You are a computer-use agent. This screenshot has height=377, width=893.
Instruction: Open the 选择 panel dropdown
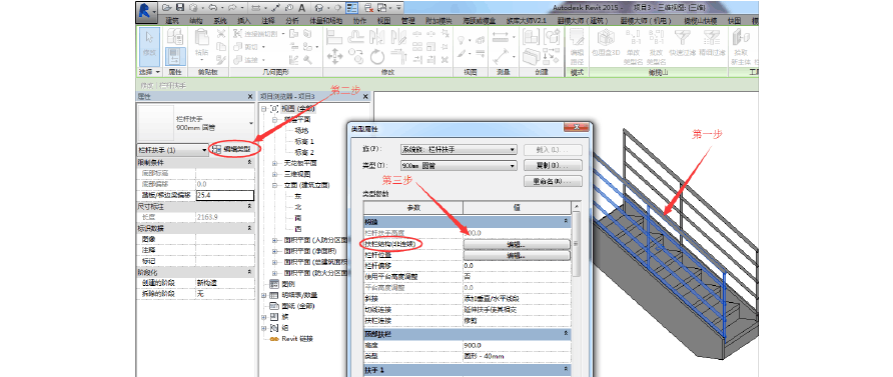point(150,73)
